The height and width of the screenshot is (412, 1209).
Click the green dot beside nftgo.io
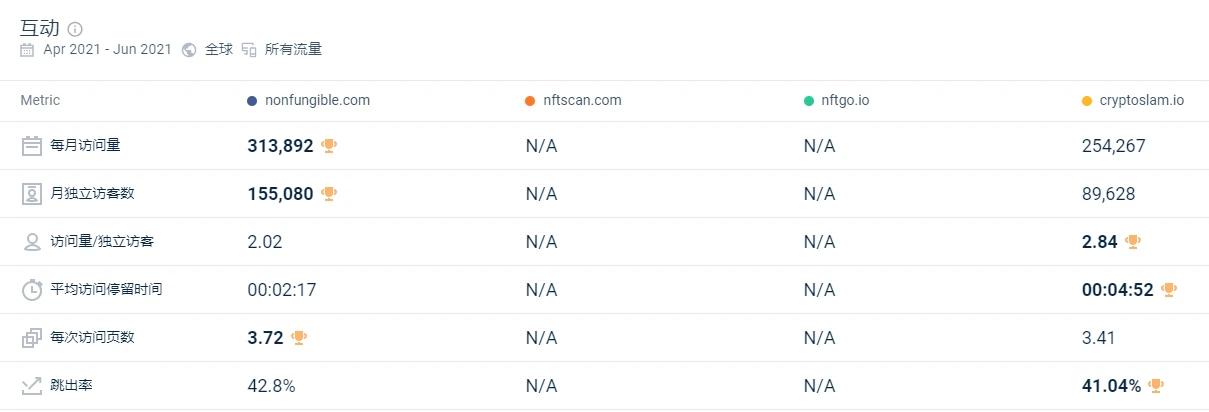pyautogui.click(x=809, y=101)
